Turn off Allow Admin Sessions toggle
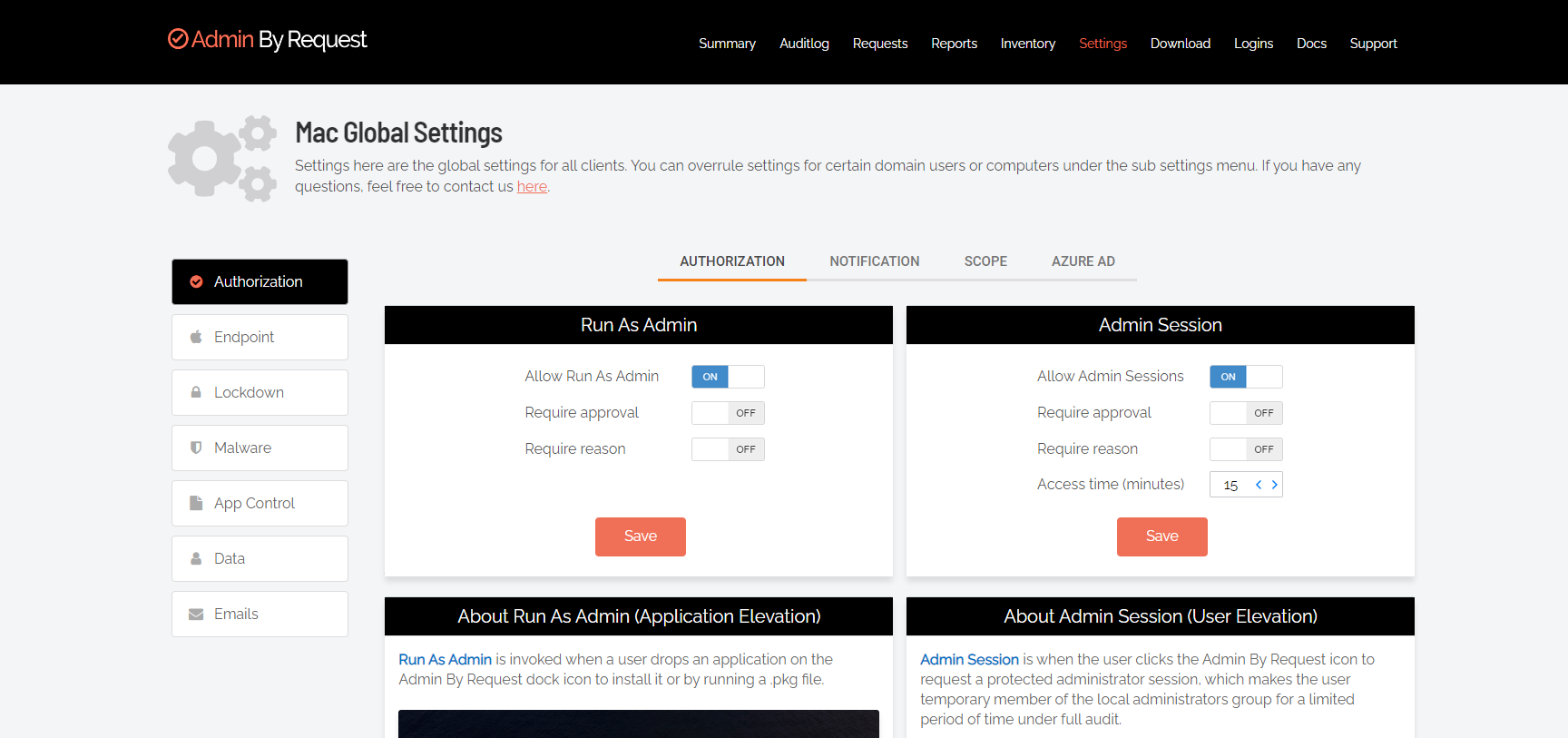Screen dimensions: 1568x738 coord(1246,377)
